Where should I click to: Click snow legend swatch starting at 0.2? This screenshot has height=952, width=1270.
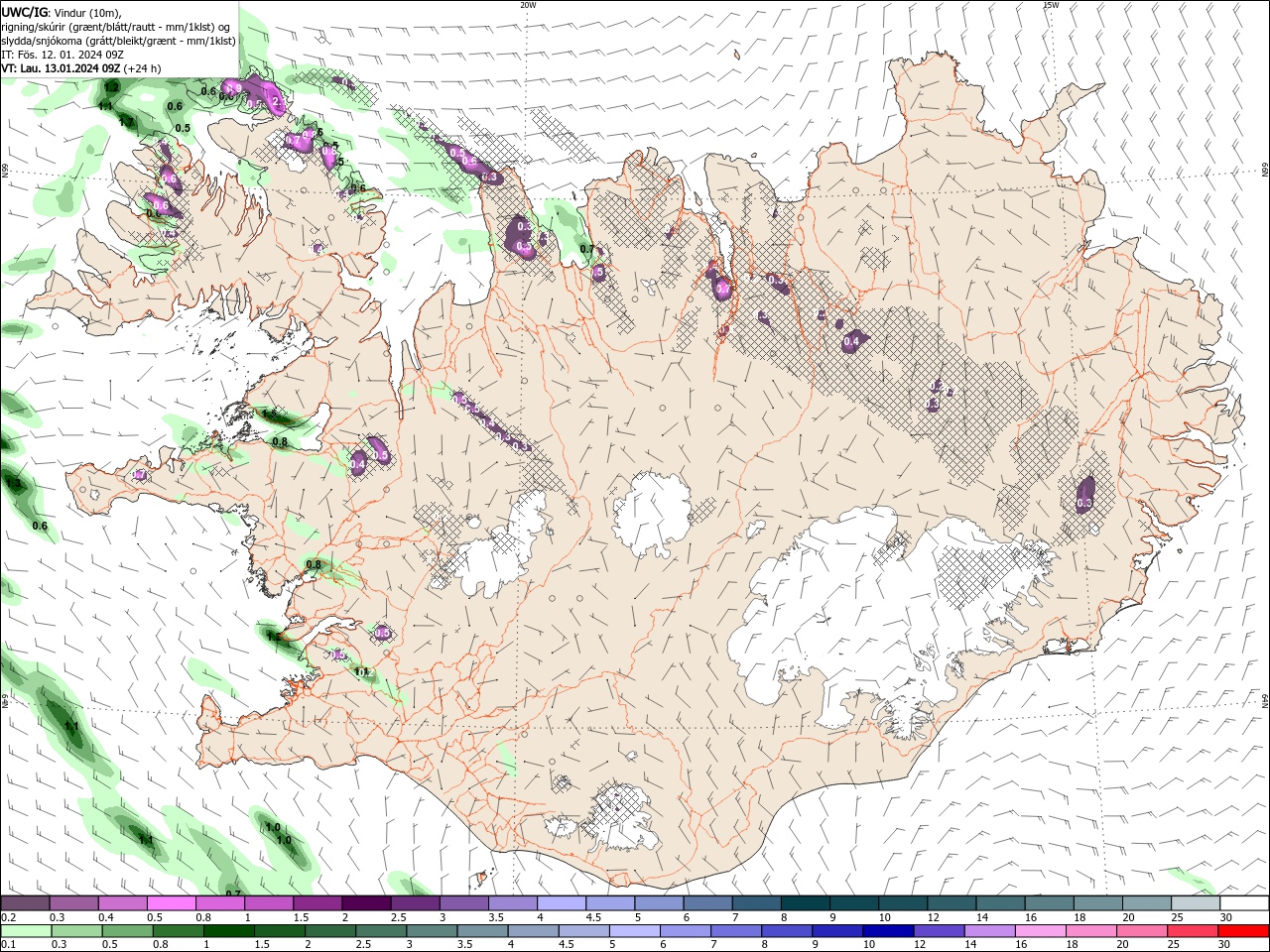[25, 903]
